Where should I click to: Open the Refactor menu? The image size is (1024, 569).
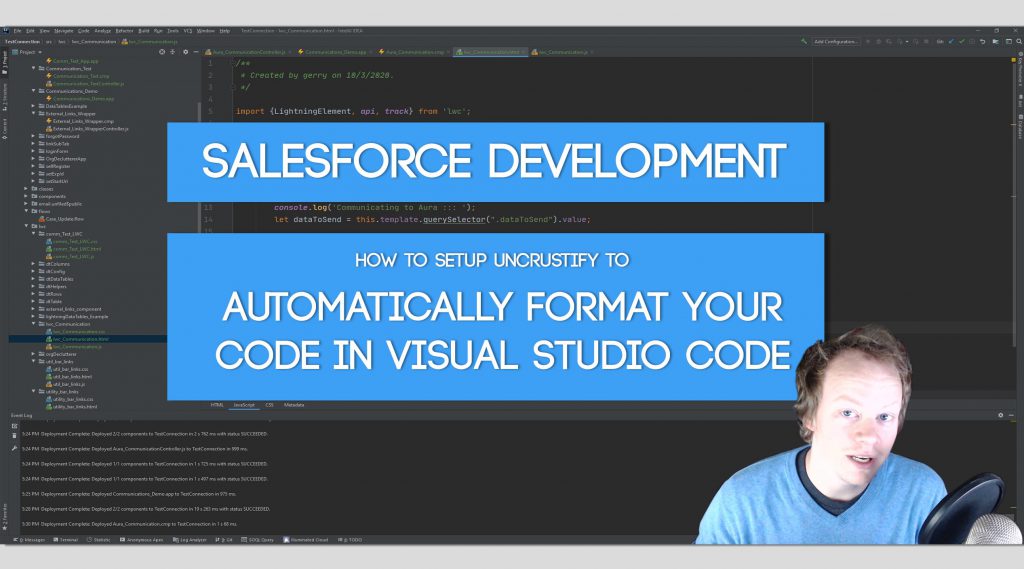(x=124, y=31)
